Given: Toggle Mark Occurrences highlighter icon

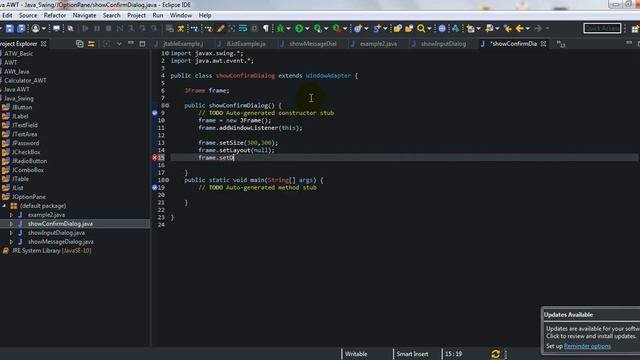Looking at the screenshot, I should click(x=220, y=28).
